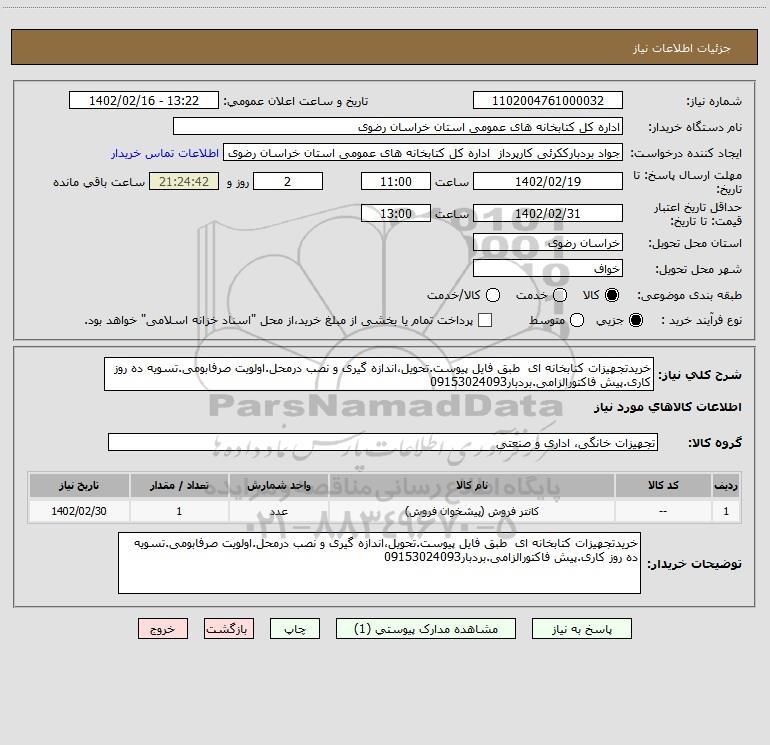Click the شهر محل تحویل field خواف
This screenshot has width=770, height=745.
[548, 268]
